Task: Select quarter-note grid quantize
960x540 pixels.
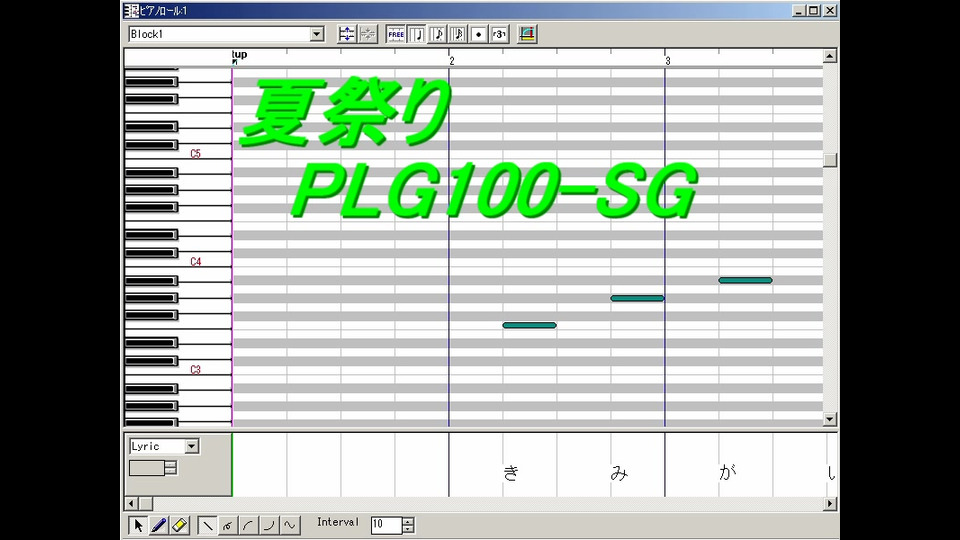Action: click(x=417, y=34)
